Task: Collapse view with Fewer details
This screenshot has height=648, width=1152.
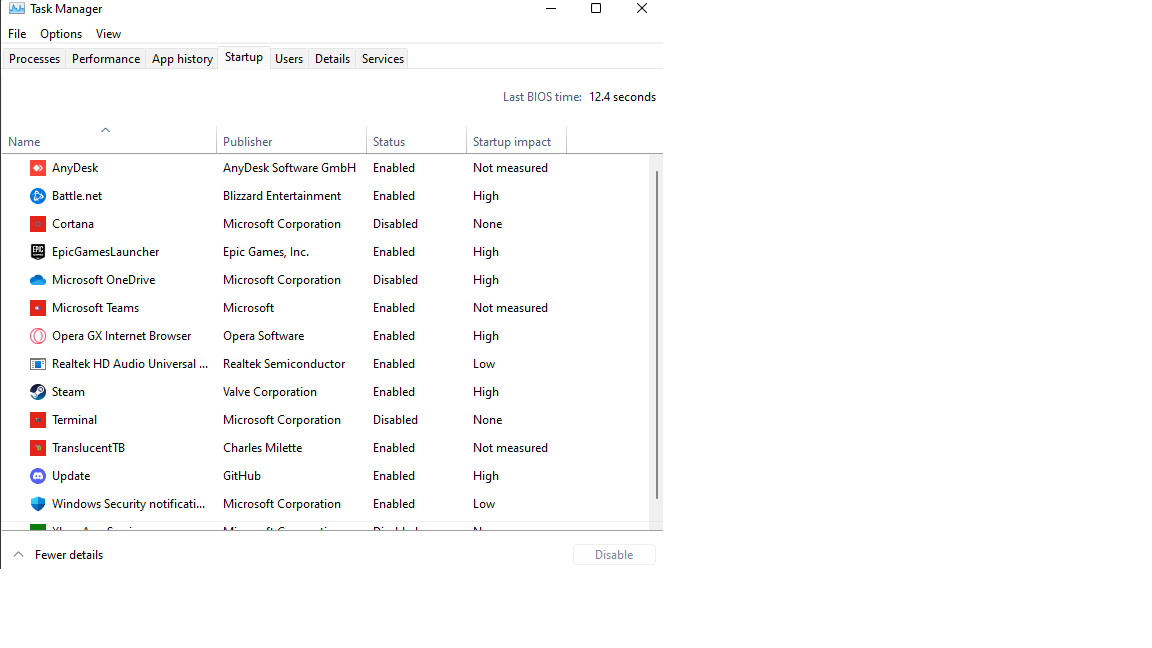Action: pos(59,555)
